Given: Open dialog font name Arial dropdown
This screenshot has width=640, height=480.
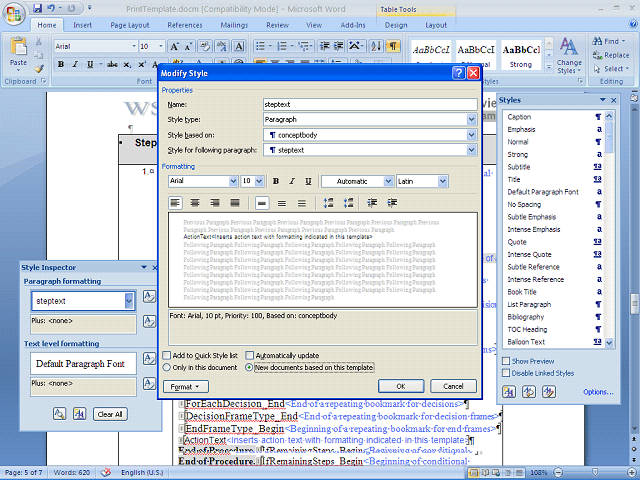Looking at the screenshot, I should (x=233, y=181).
